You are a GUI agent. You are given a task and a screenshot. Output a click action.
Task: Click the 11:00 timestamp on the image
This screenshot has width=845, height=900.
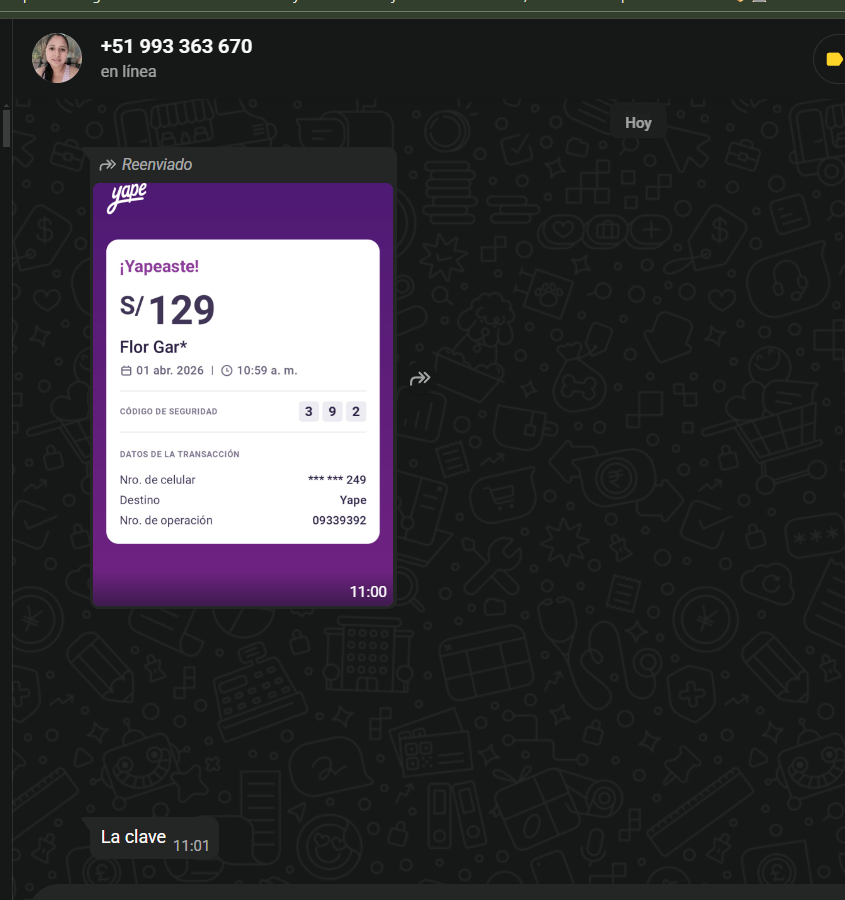click(368, 592)
